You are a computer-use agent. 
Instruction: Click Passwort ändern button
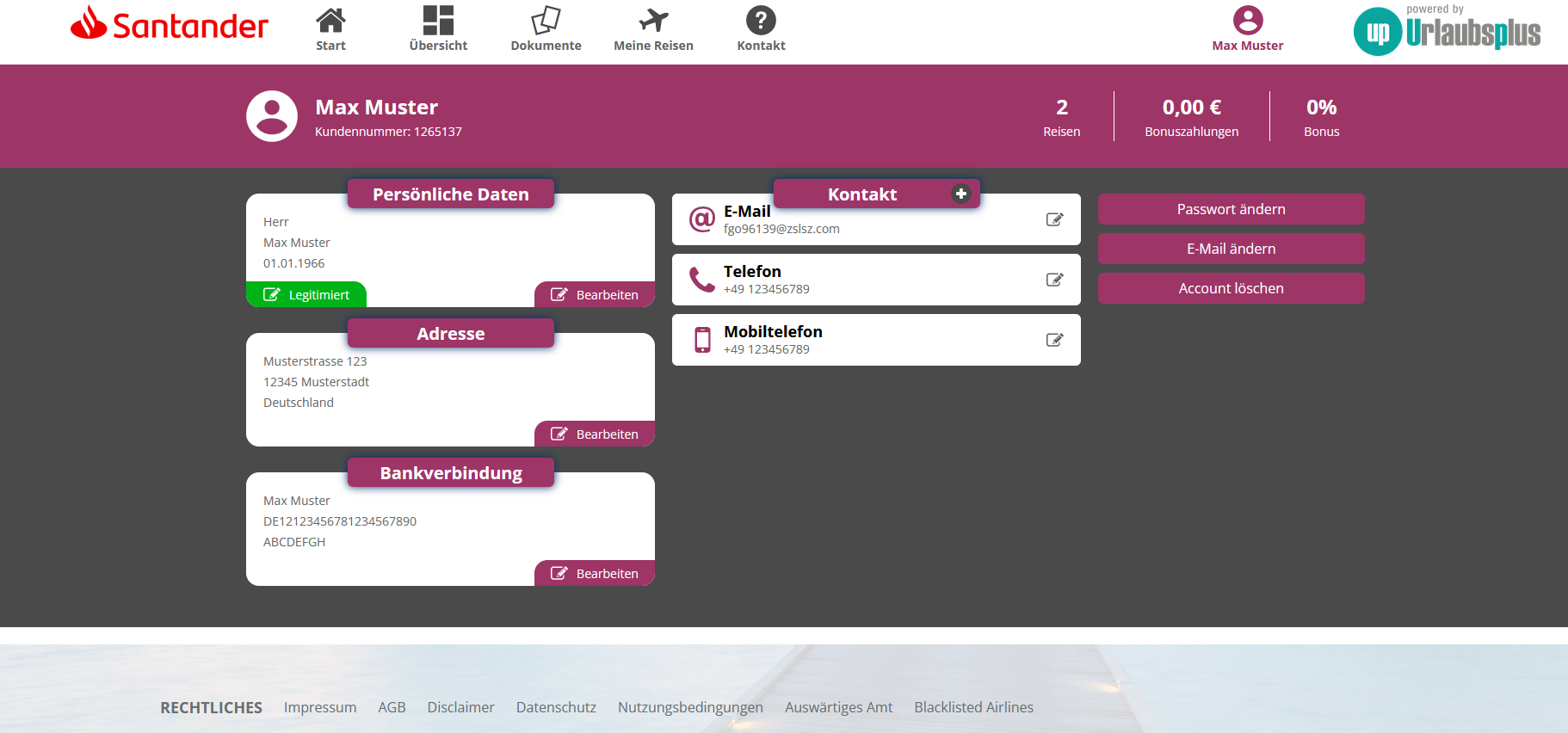click(1232, 209)
